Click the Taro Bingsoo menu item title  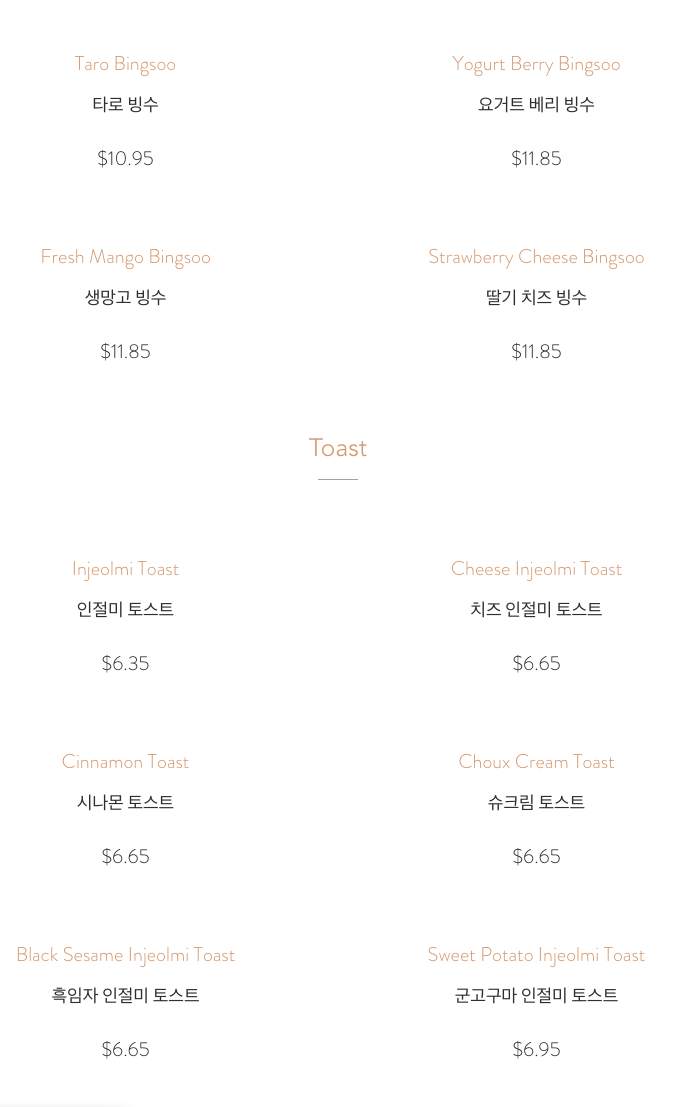(125, 64)
